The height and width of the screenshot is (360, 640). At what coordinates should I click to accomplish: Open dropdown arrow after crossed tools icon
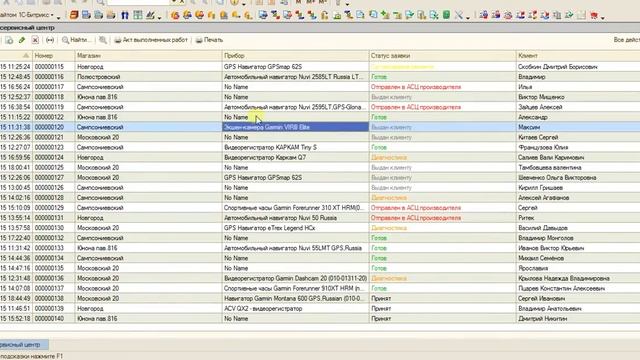pyautogui.click(x=468, y=17)
